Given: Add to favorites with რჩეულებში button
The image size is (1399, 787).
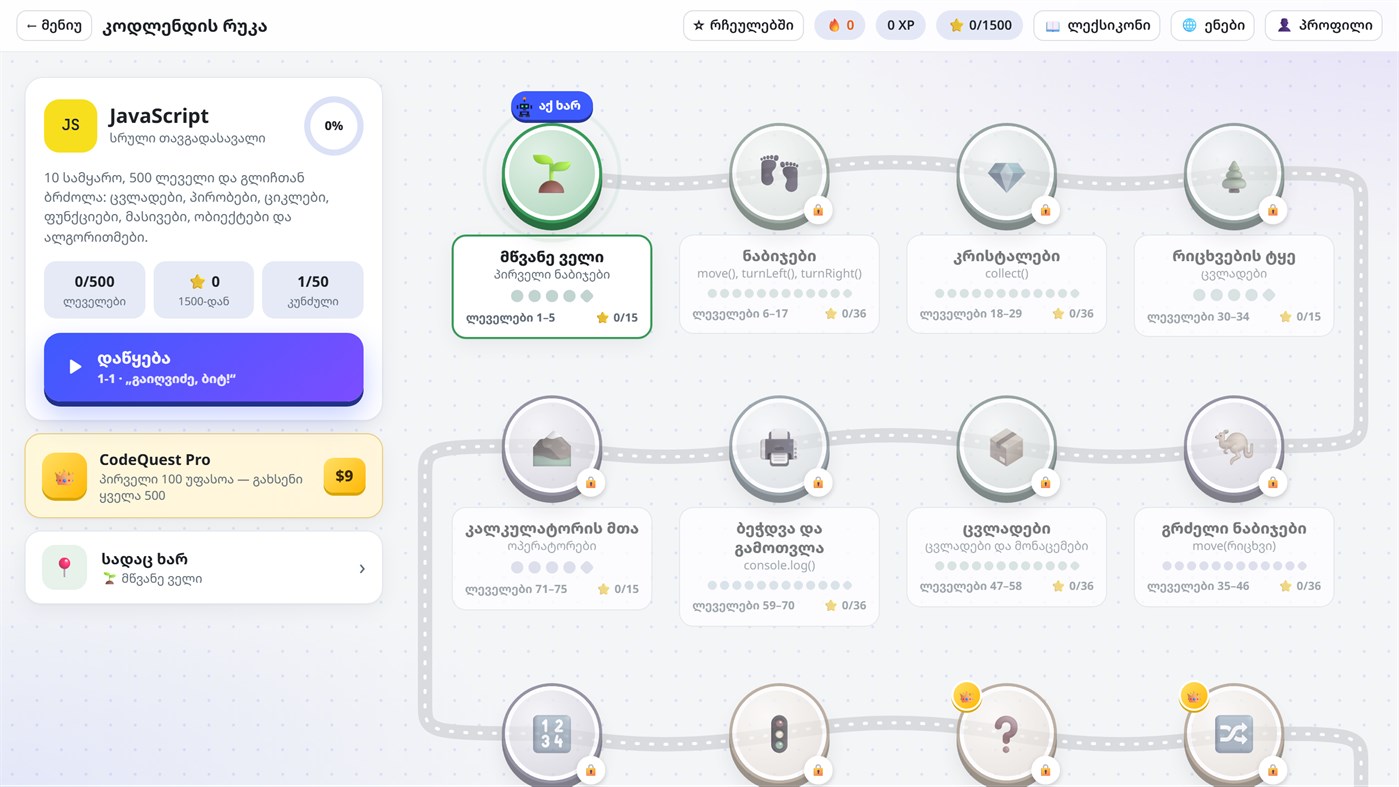Looking at the screenshot, I should (x=743, y=25).
